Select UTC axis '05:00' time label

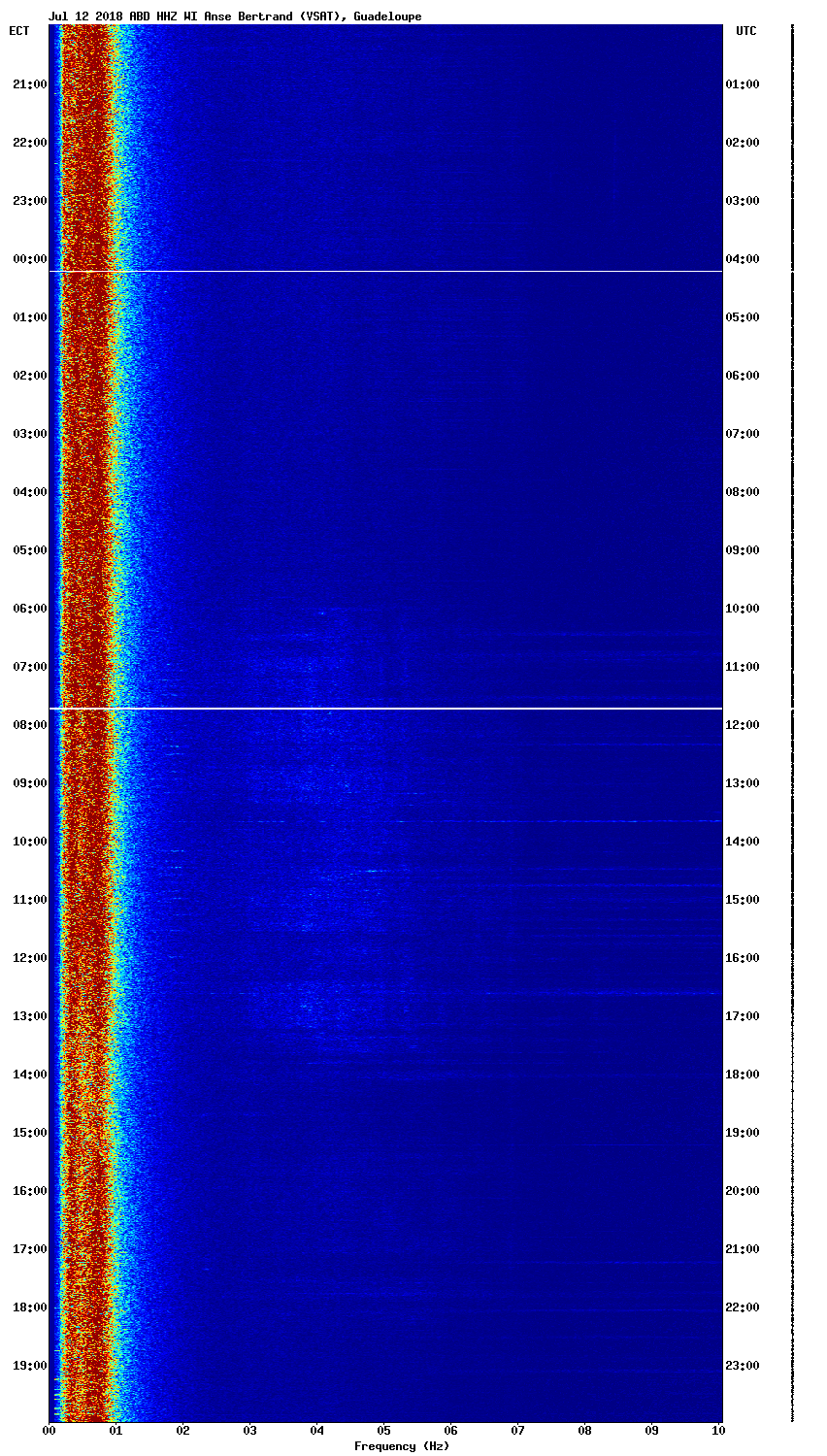tap(743, 317)
